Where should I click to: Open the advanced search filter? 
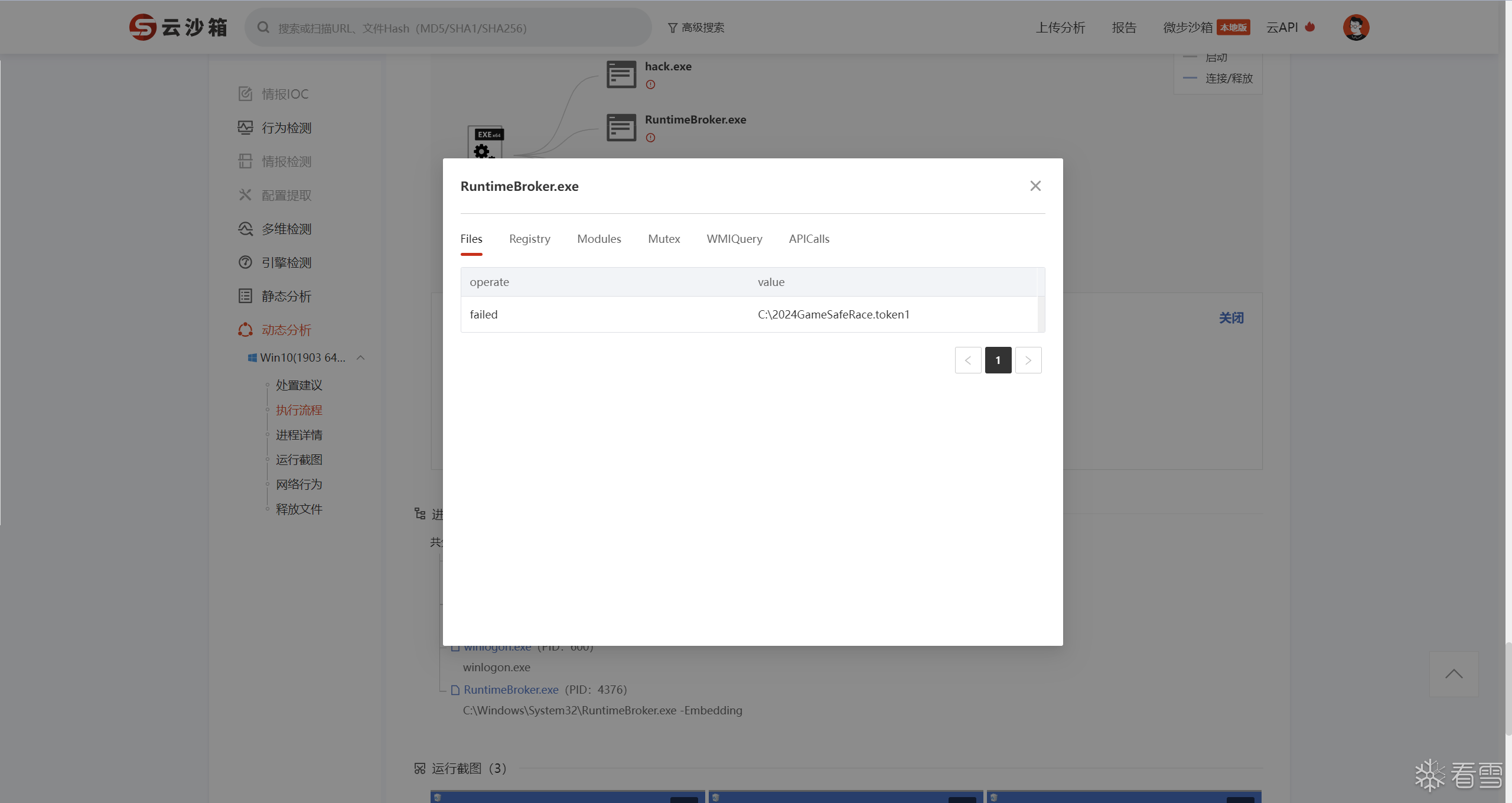[696, 28]
